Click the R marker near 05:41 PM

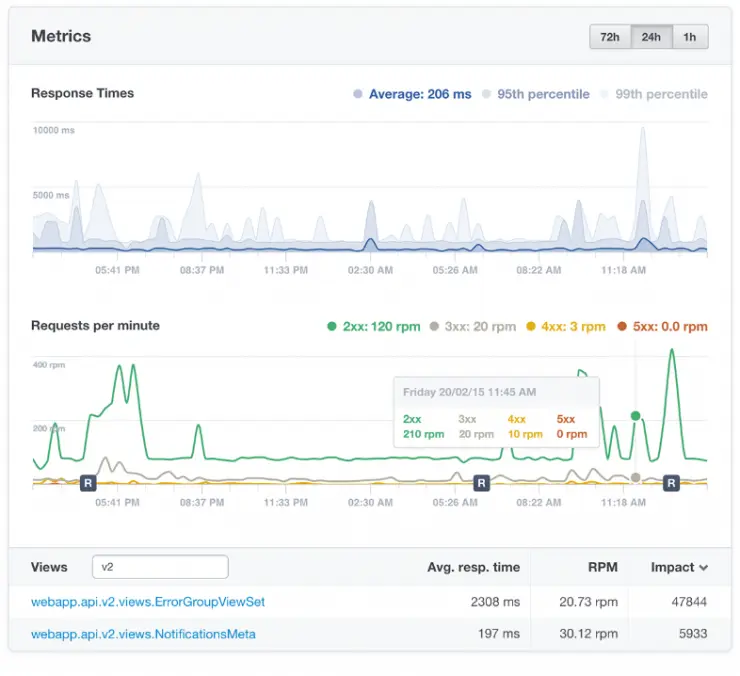88,483
